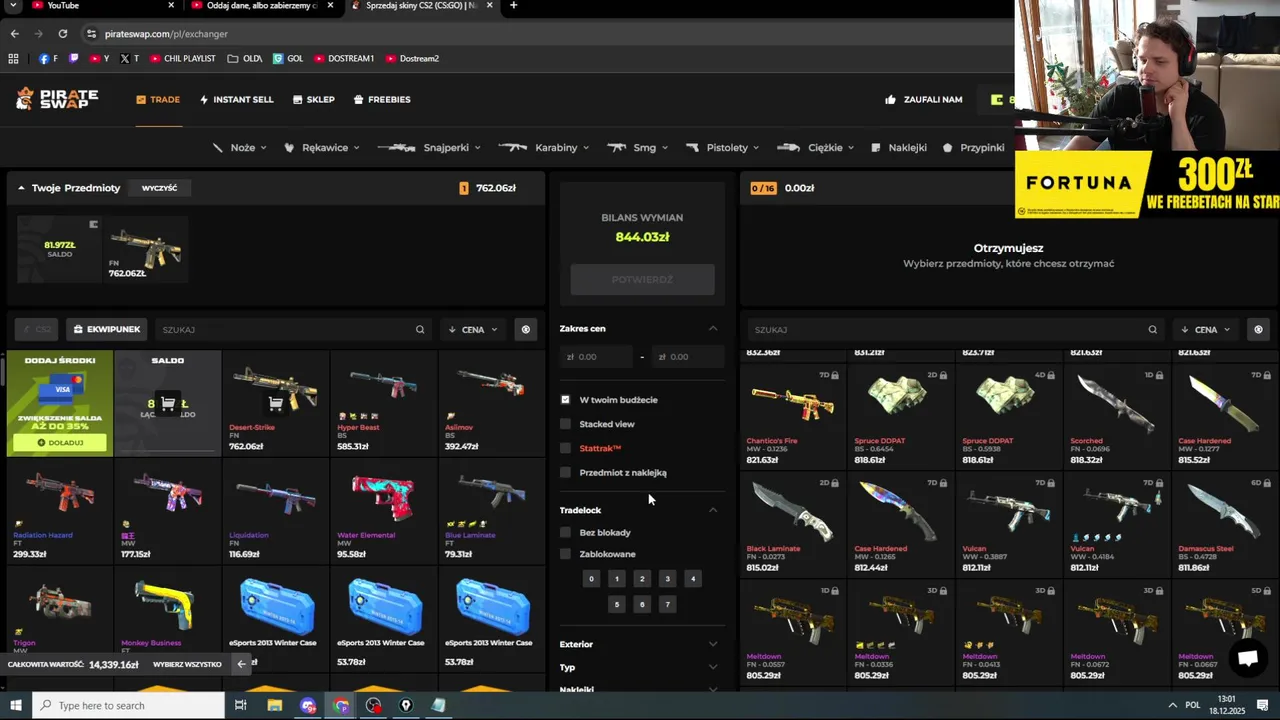Open the Freebies tab
1280x720 pixels.
point(382,99)
